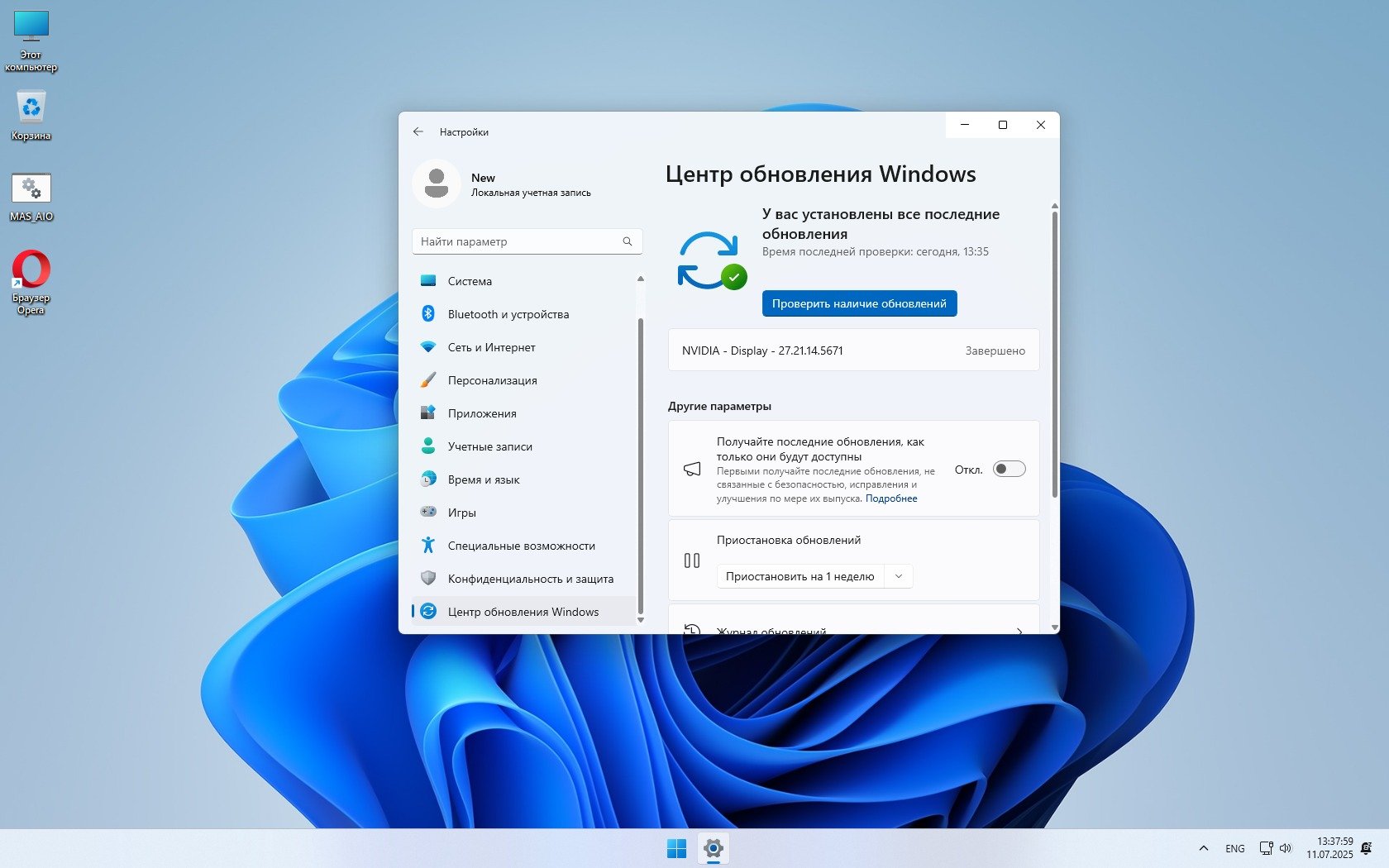Expand the pause updates duration dropdown arrow
Screen dimensions: 1389x868
[899, 576]
